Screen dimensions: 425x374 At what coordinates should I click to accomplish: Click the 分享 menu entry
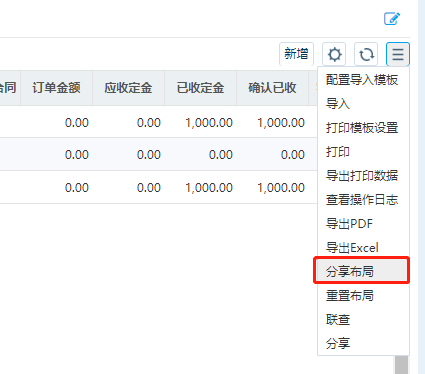pos(362,343)
